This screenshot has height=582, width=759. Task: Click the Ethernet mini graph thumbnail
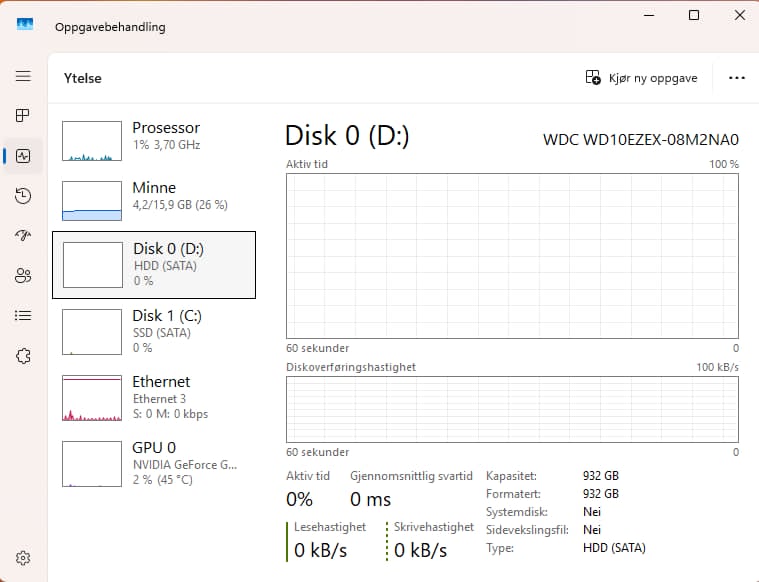(92, 398)
